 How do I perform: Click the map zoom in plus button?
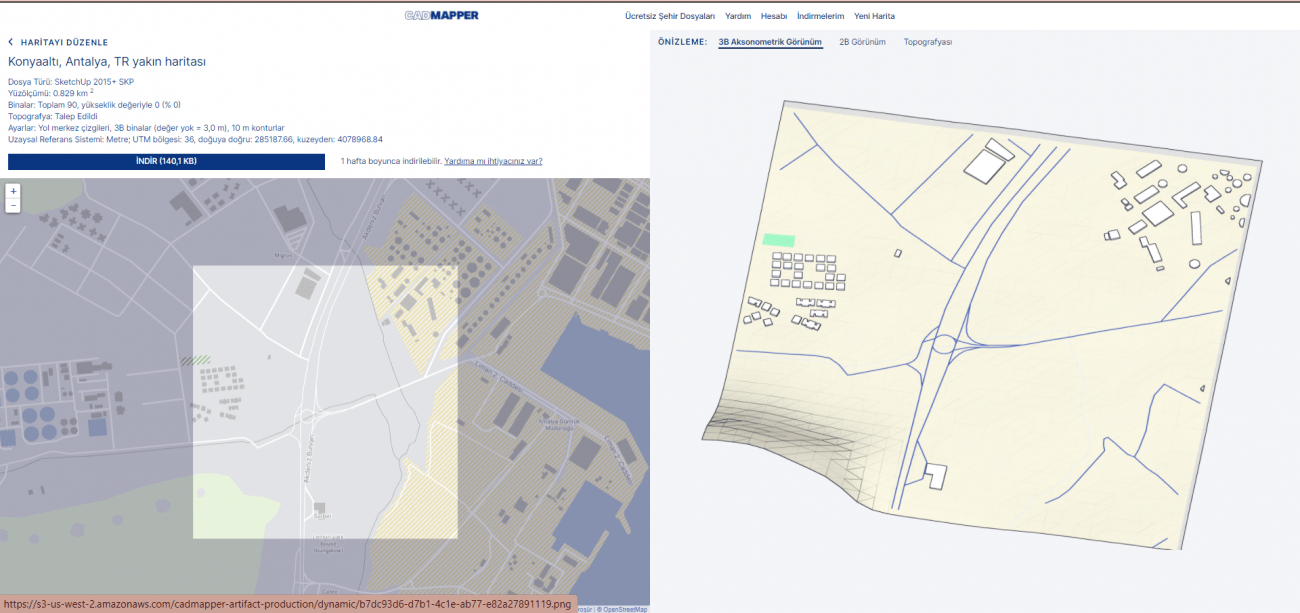coord(13,190)
